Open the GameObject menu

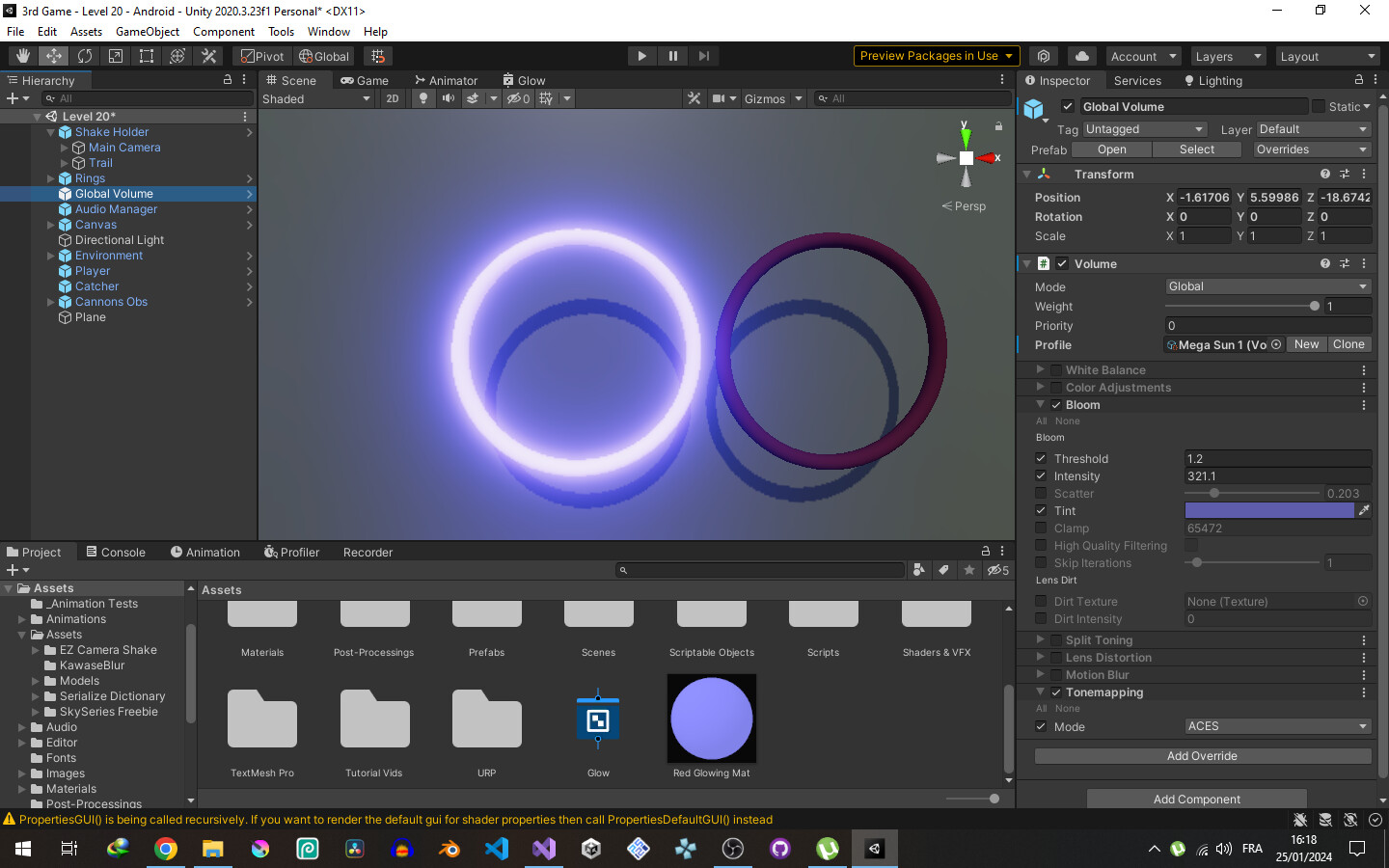[x=146, y=31]
